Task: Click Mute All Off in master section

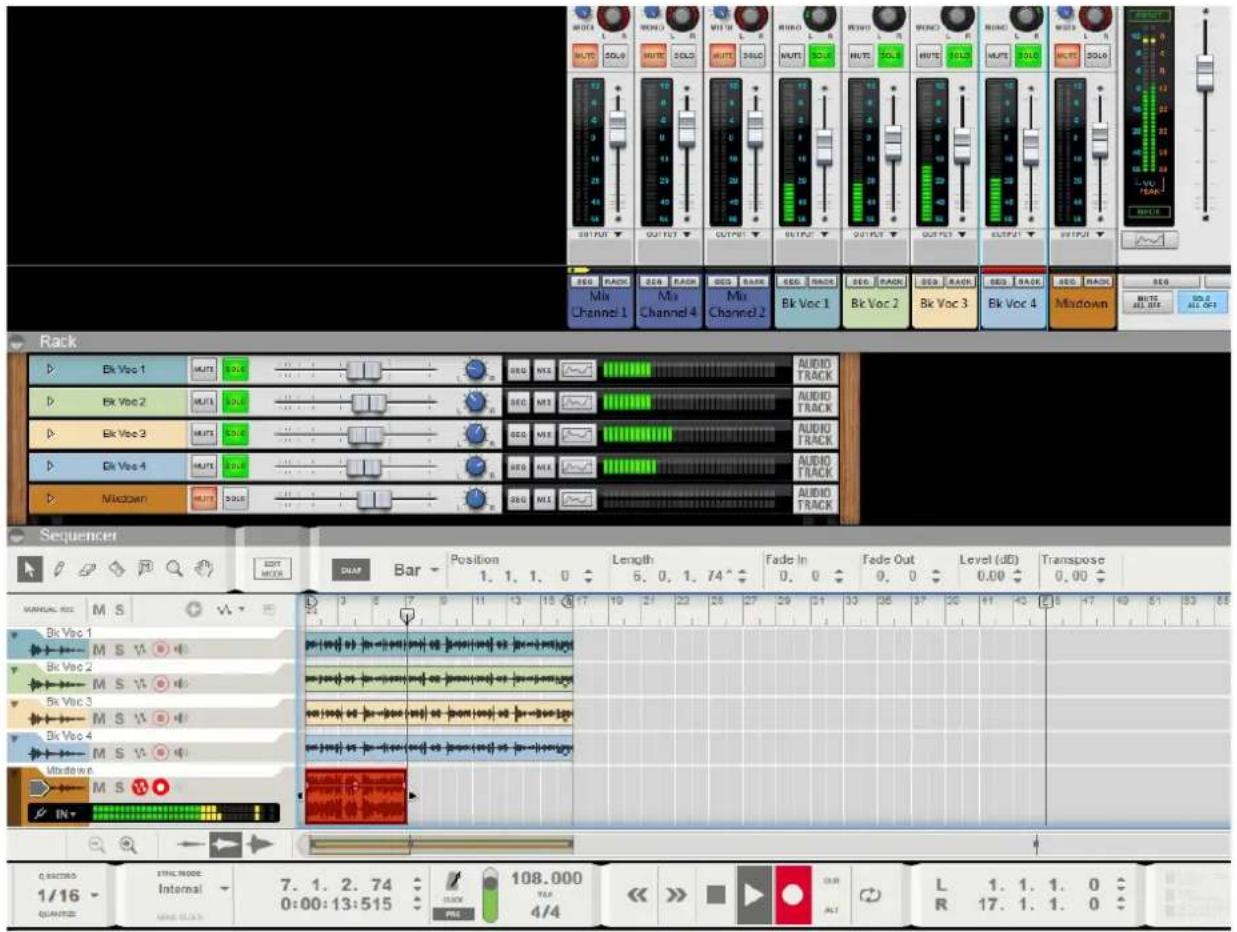Action: [1146, 303]
